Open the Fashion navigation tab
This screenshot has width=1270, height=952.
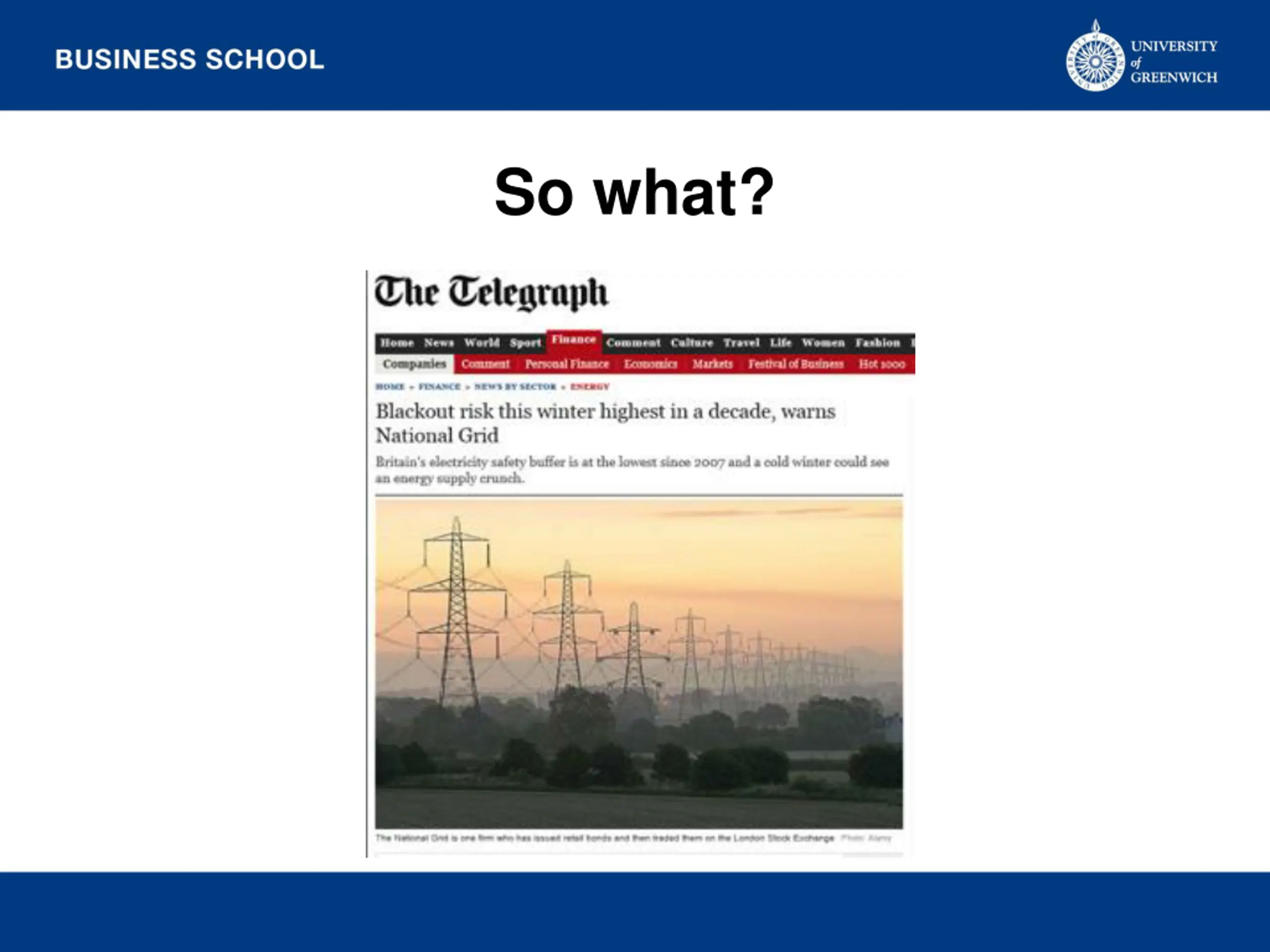(877, 343)
